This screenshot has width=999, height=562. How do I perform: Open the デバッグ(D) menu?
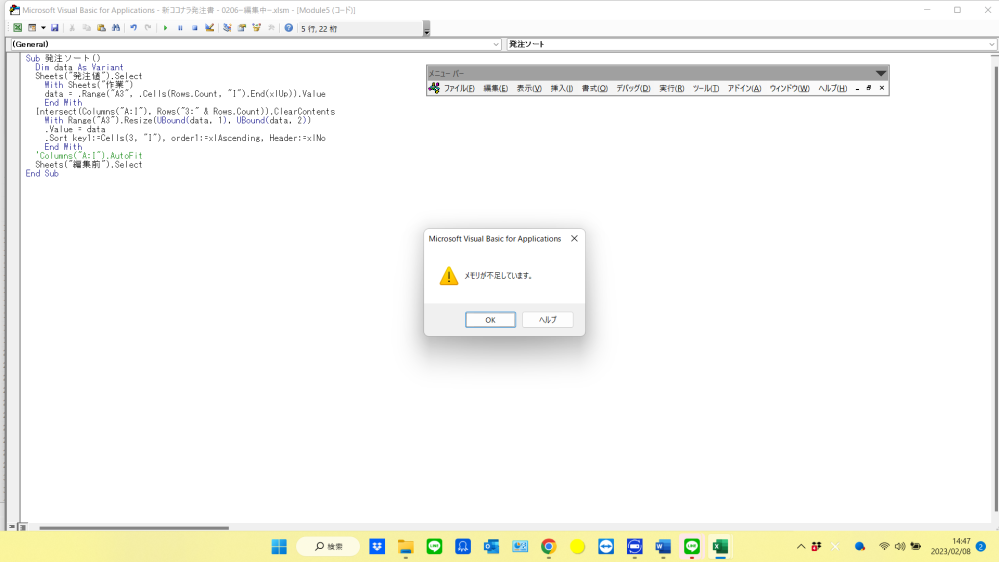[633, 89]
